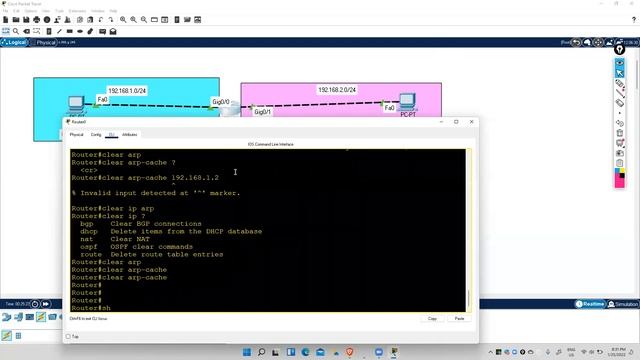Open the Physical tab in Router0 window

[76, 135]
